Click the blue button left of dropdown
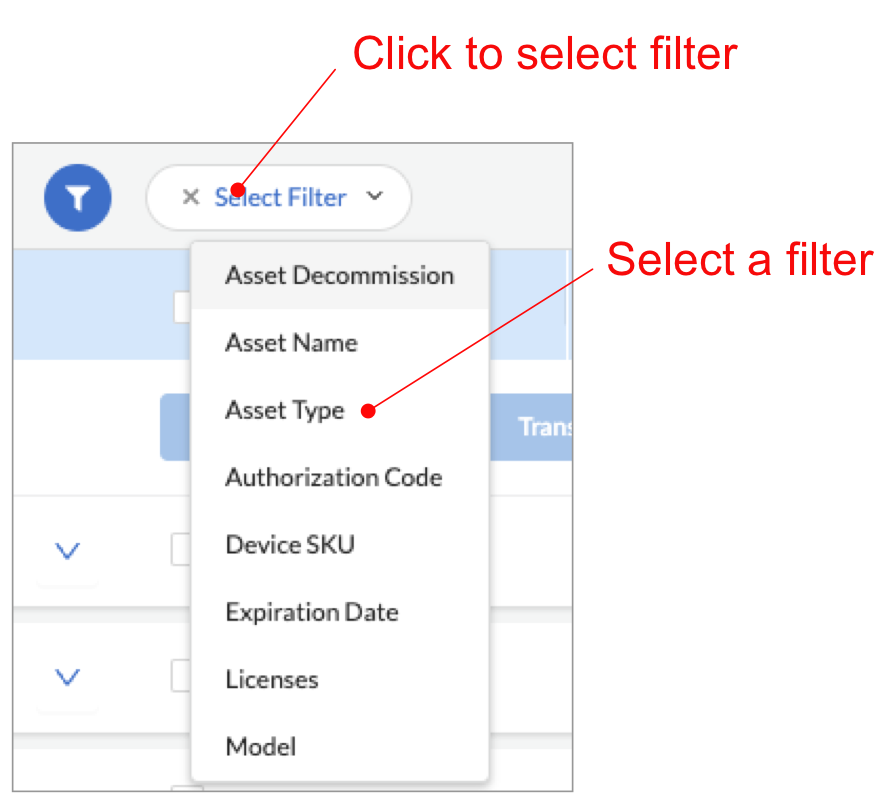The height and width of the screenshot is (802, 885). [175, 427]
